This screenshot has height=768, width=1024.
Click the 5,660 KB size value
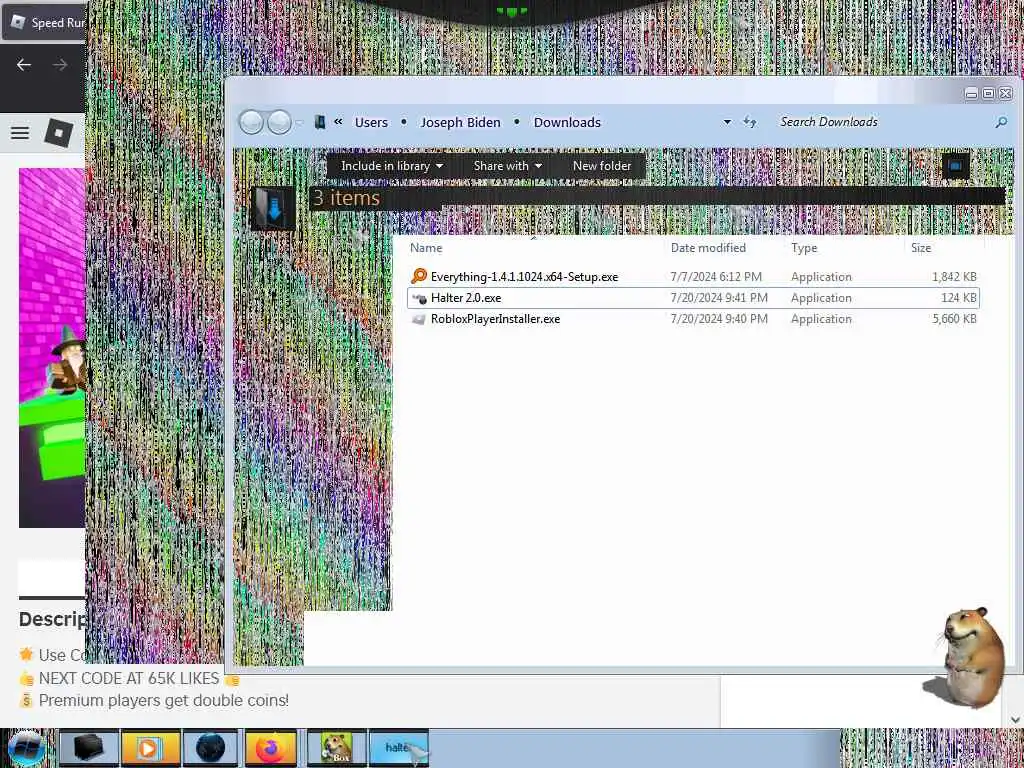click(x=954, y=319)
